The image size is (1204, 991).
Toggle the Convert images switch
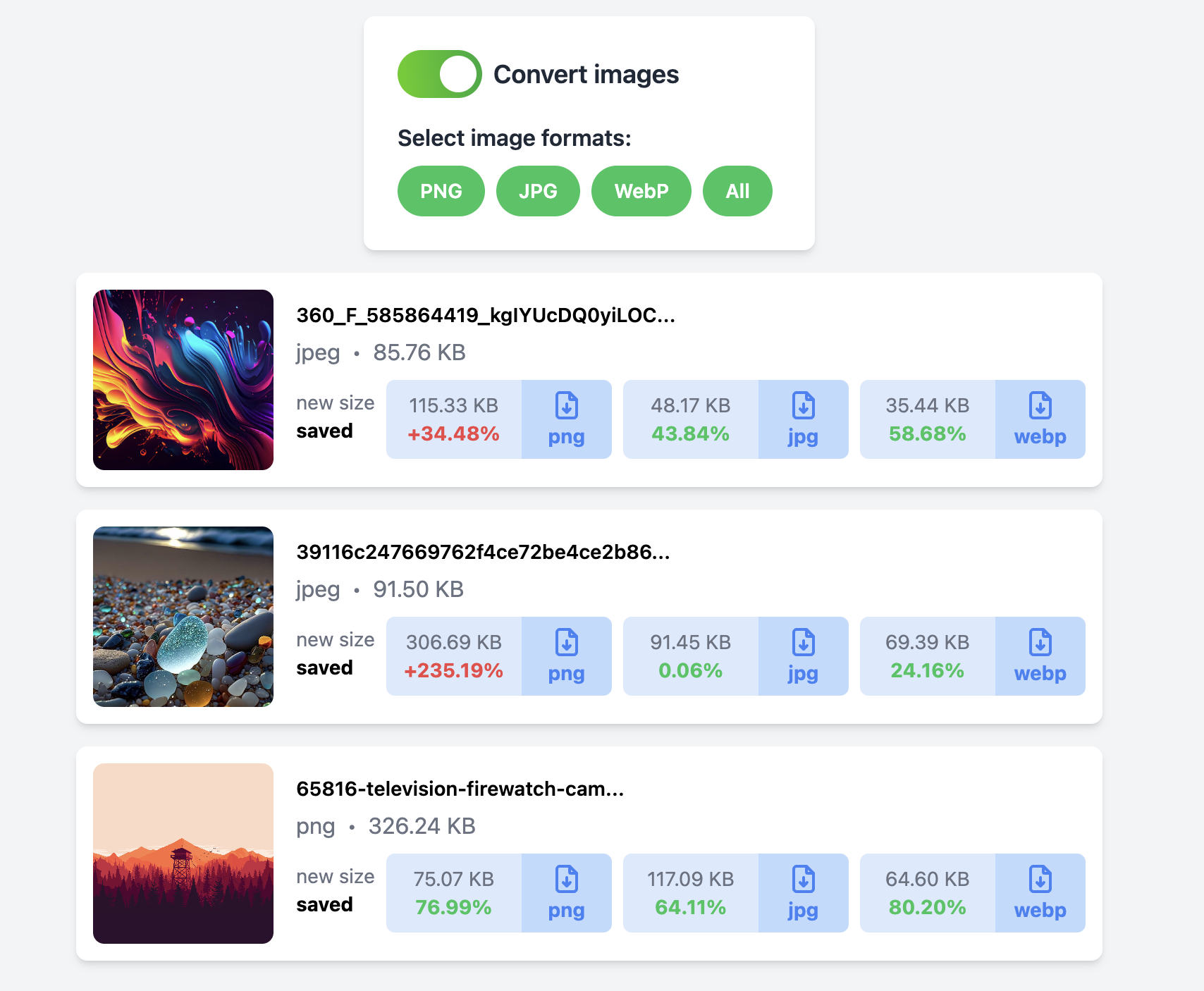[440, 74]
